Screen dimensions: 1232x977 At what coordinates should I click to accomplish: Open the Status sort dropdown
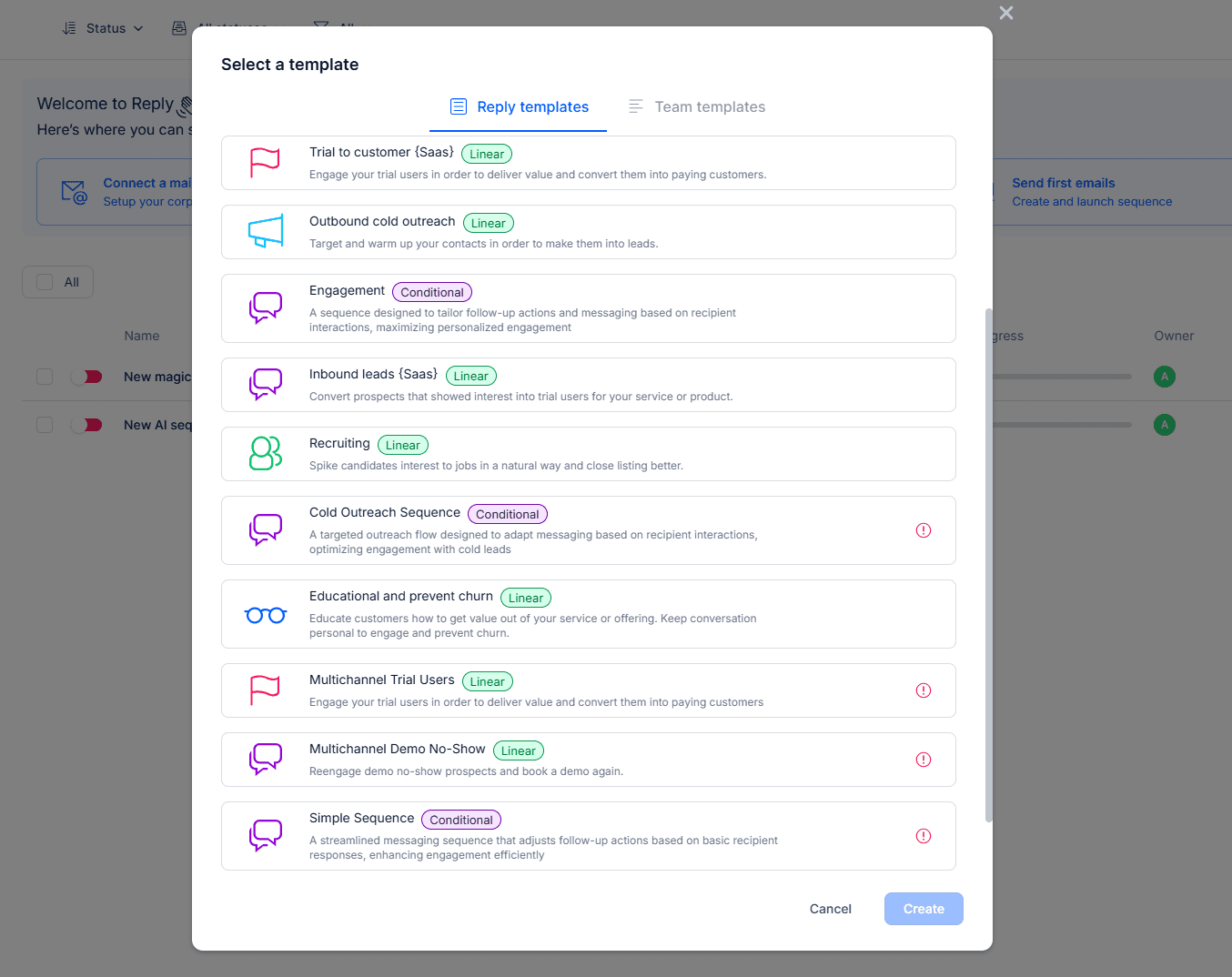[x=104, y=28]
